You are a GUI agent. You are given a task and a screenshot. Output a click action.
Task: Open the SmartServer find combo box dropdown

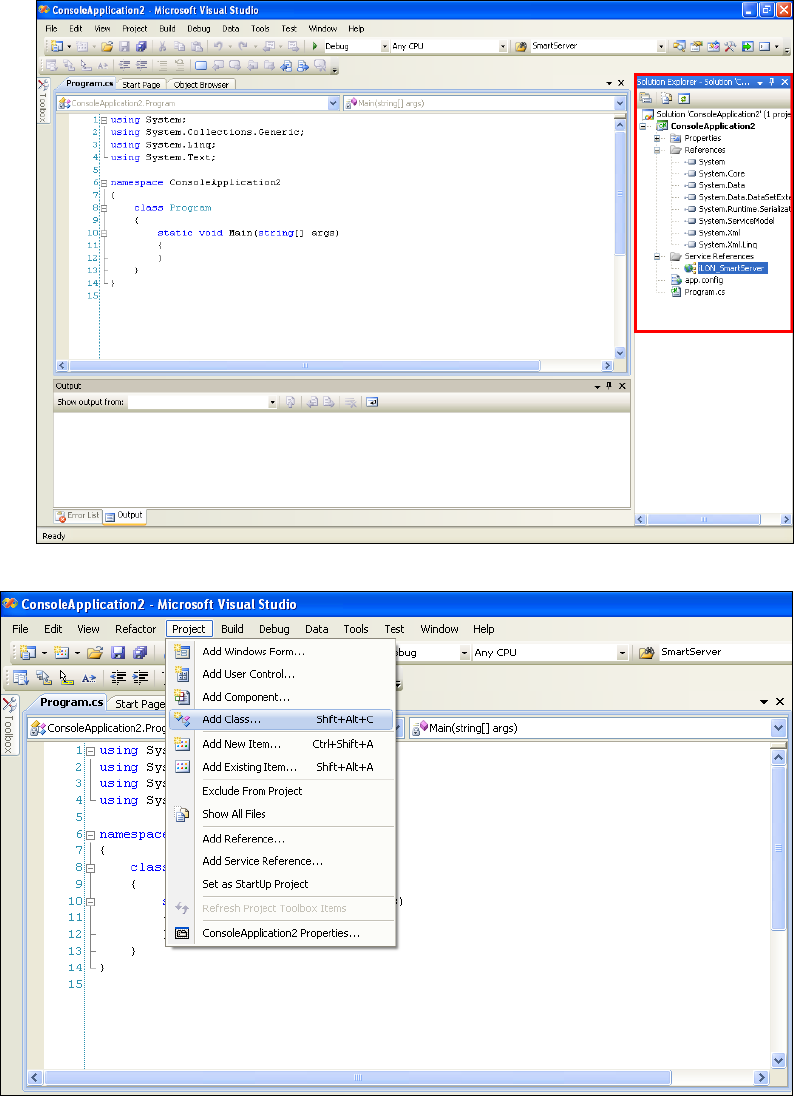[x=661, y=46]
